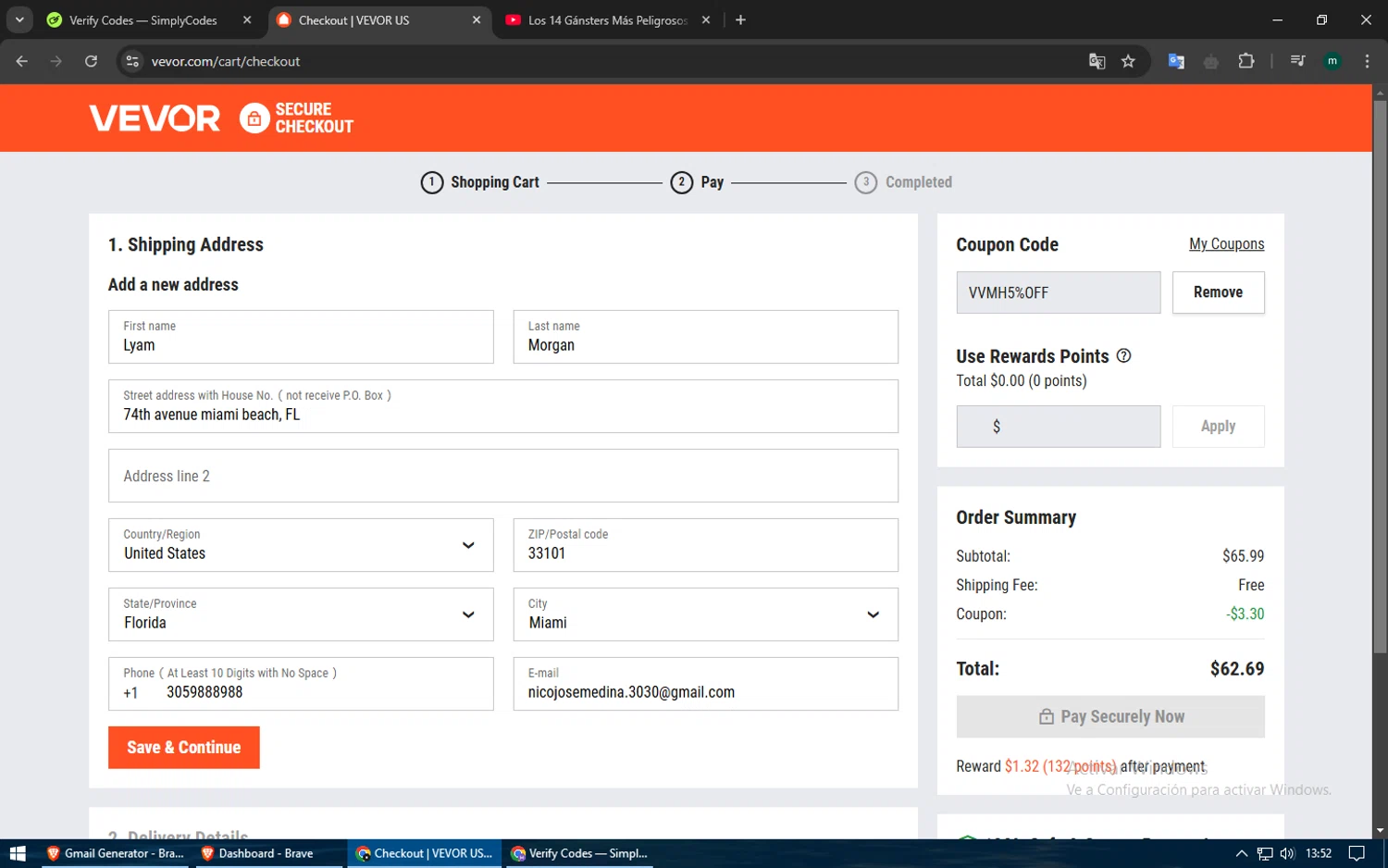Click the Subtotal $65.99 value

point(1243,556)
